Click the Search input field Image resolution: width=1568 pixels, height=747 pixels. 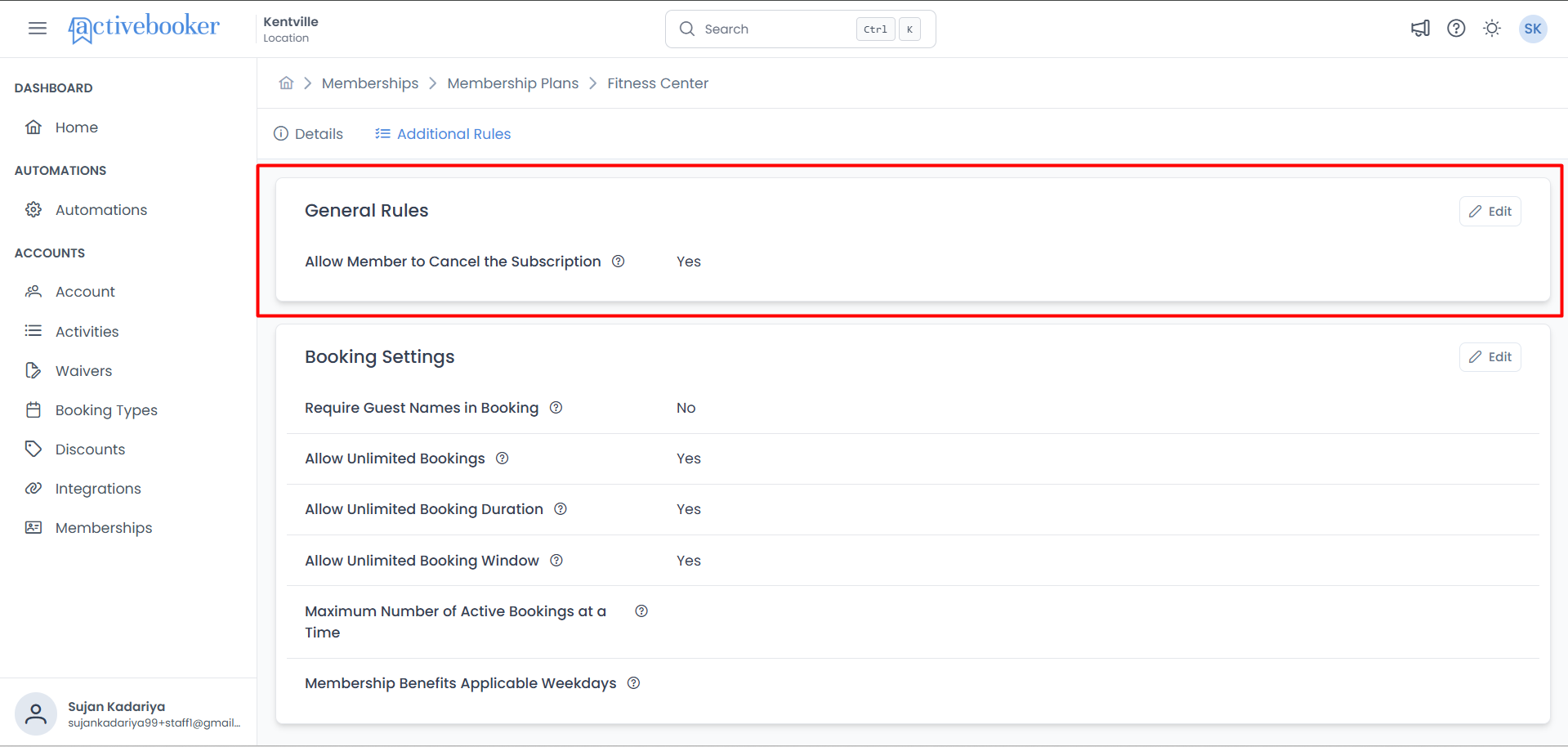(801, 29)
